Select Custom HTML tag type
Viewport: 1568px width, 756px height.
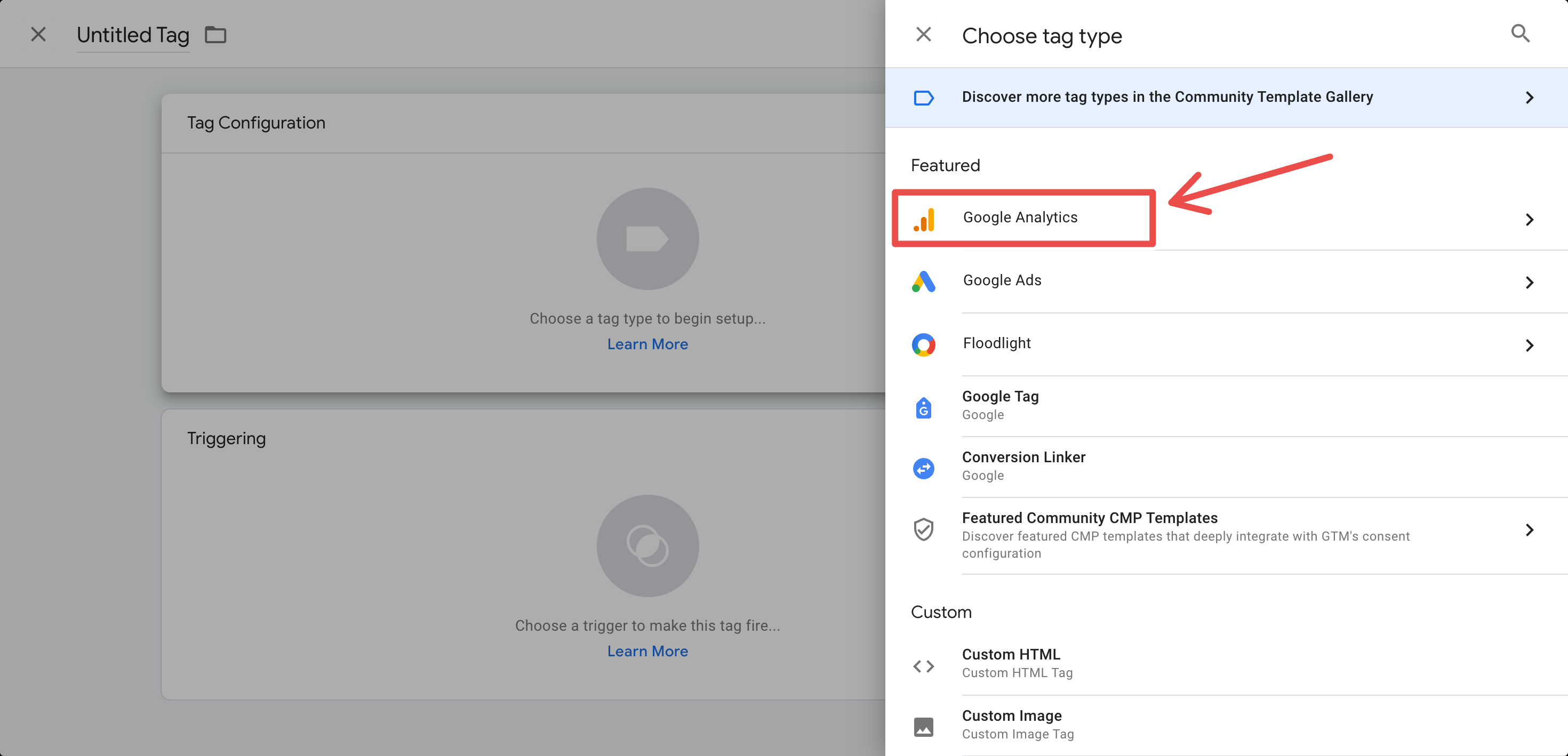(x=1227, y=664)
